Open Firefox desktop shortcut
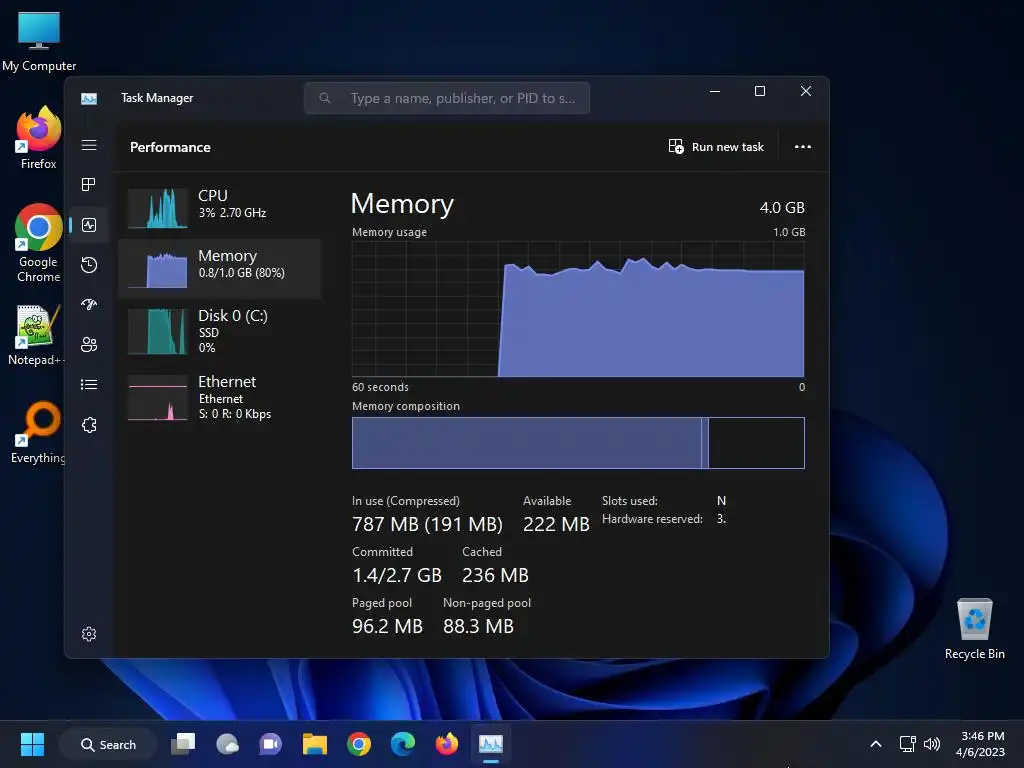Screen dimensions: 1024x768 pos(39,138)
